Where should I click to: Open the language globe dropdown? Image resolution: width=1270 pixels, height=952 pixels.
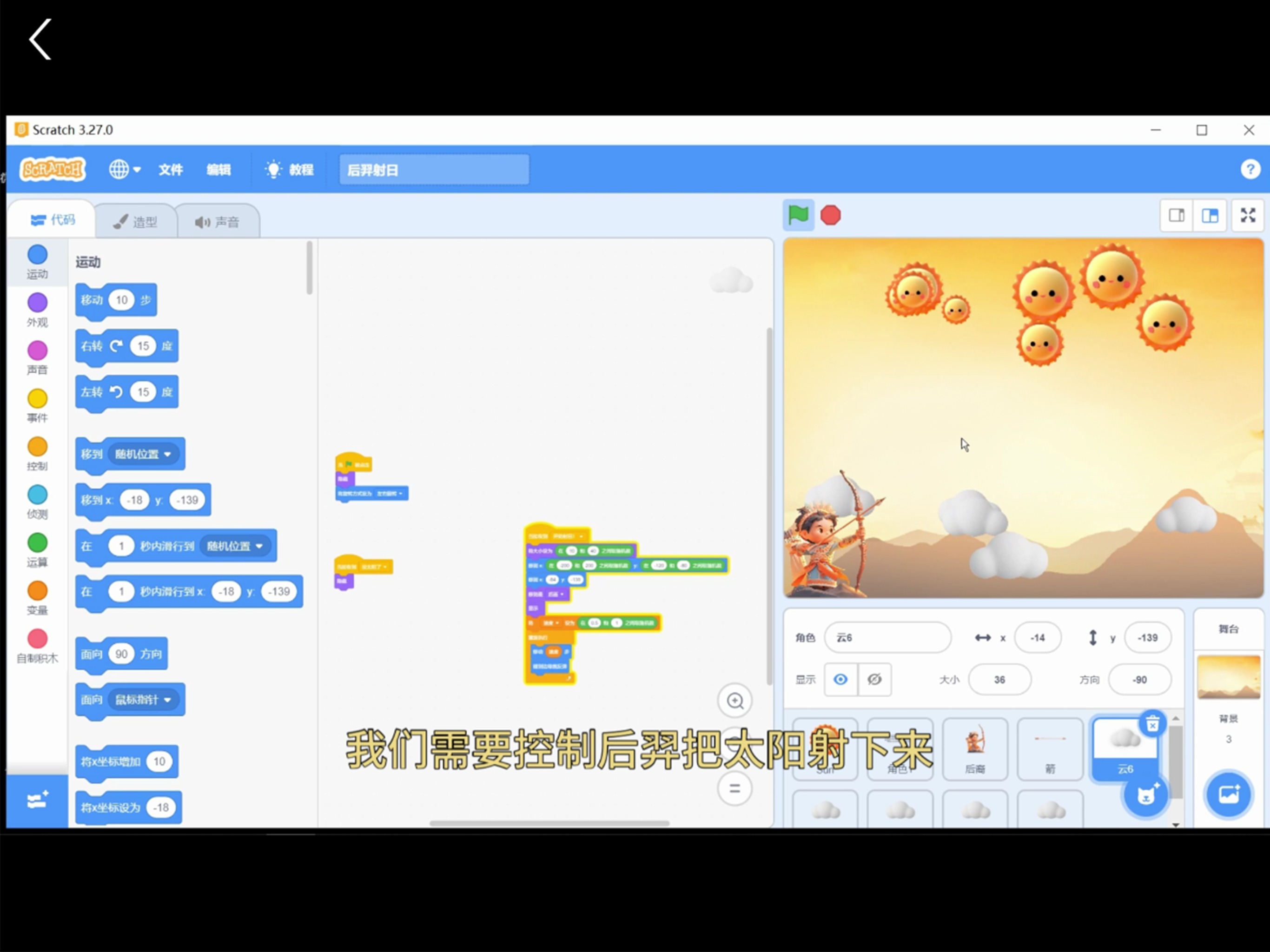(x=125, y=169)
